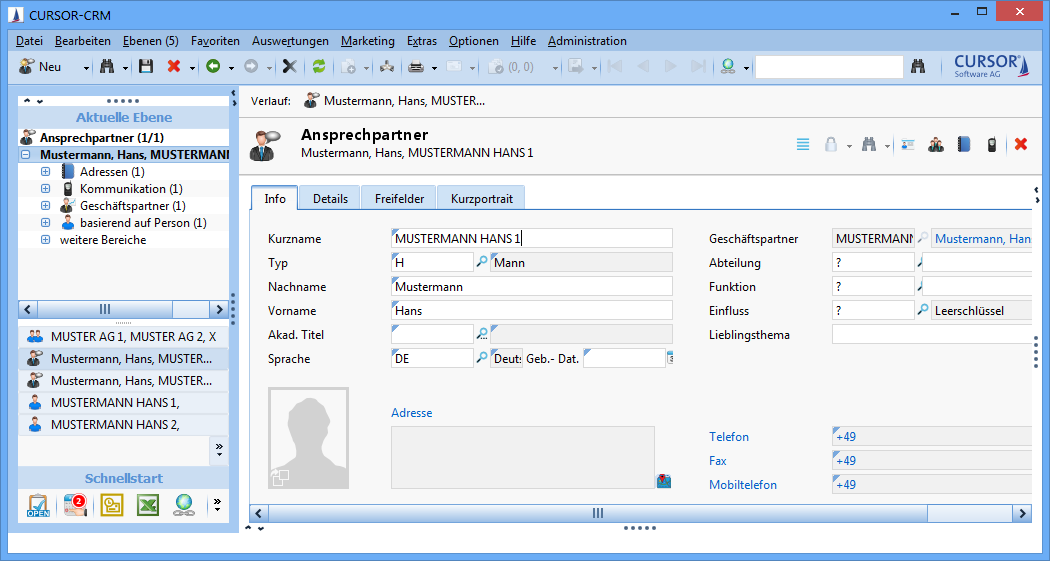The width and height of the screenshot is (1050, 561).
Task: Collapse the Mustermann, Hans tree root node
Action: (25, 155)
